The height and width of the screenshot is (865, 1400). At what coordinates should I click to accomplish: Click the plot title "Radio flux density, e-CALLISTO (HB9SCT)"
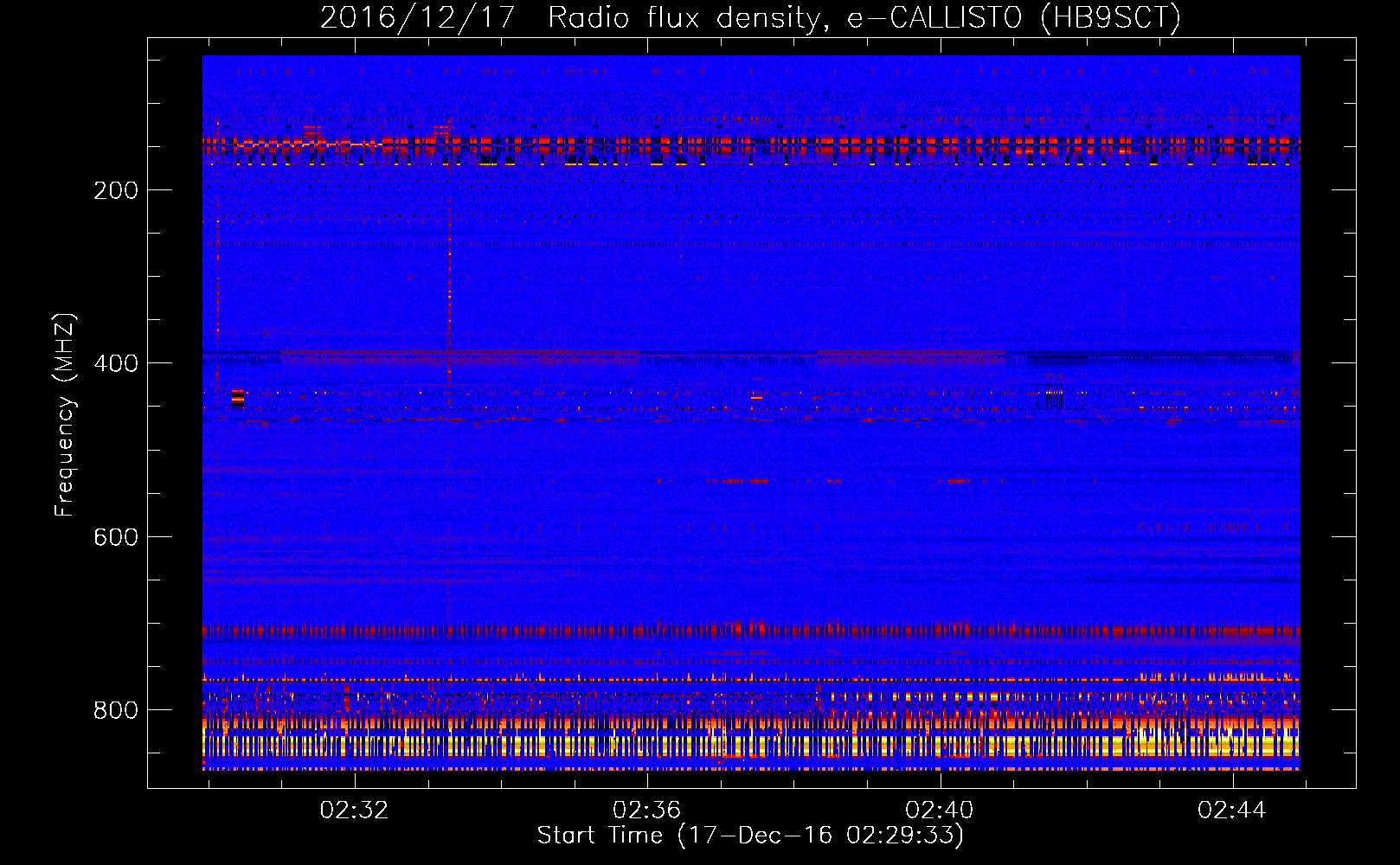[x=864, y=17]
